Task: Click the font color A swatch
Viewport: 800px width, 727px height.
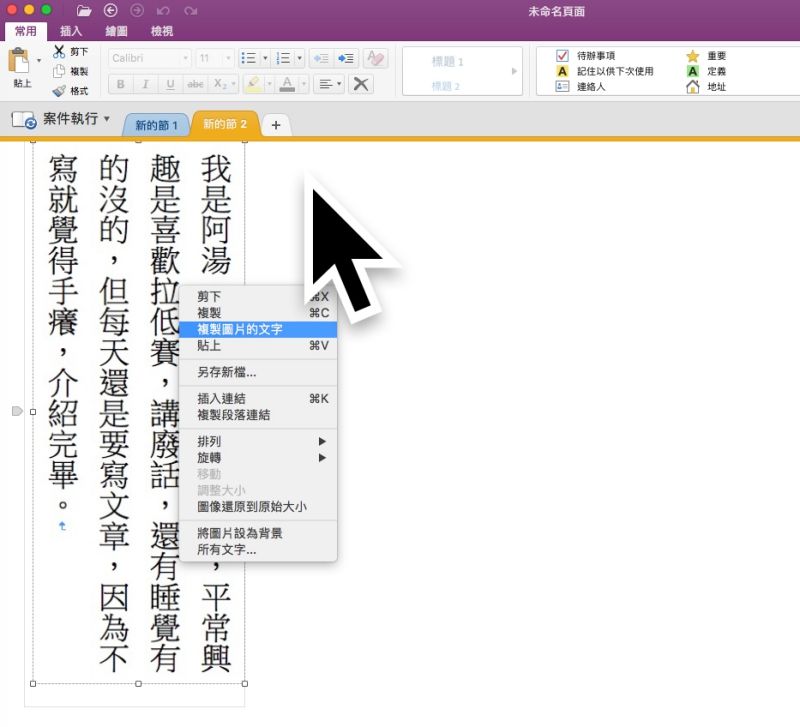Action: click(287, 84)
